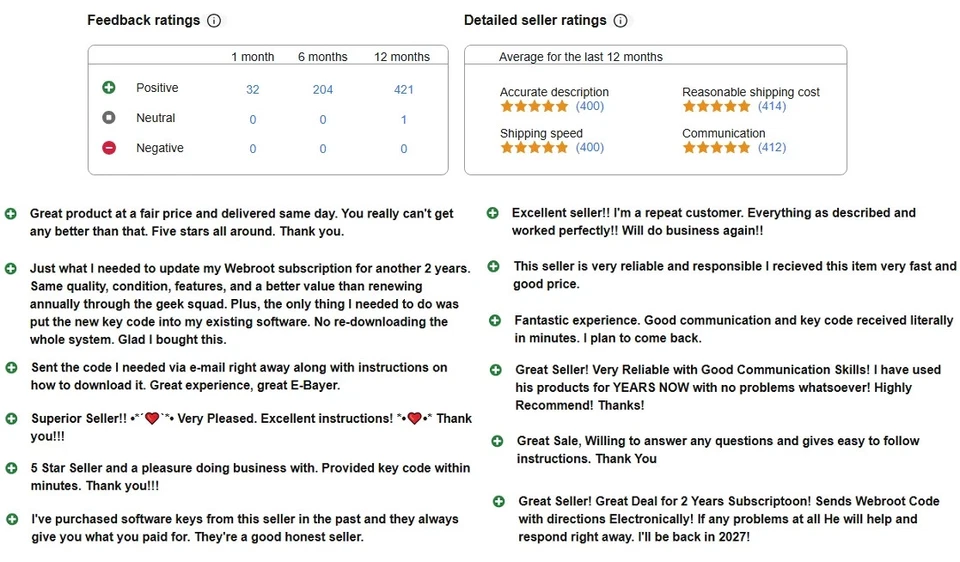The height and width of the screenshot is (562, 960).
Task: Open 1 month positive count 32
Action: point(252,90)
